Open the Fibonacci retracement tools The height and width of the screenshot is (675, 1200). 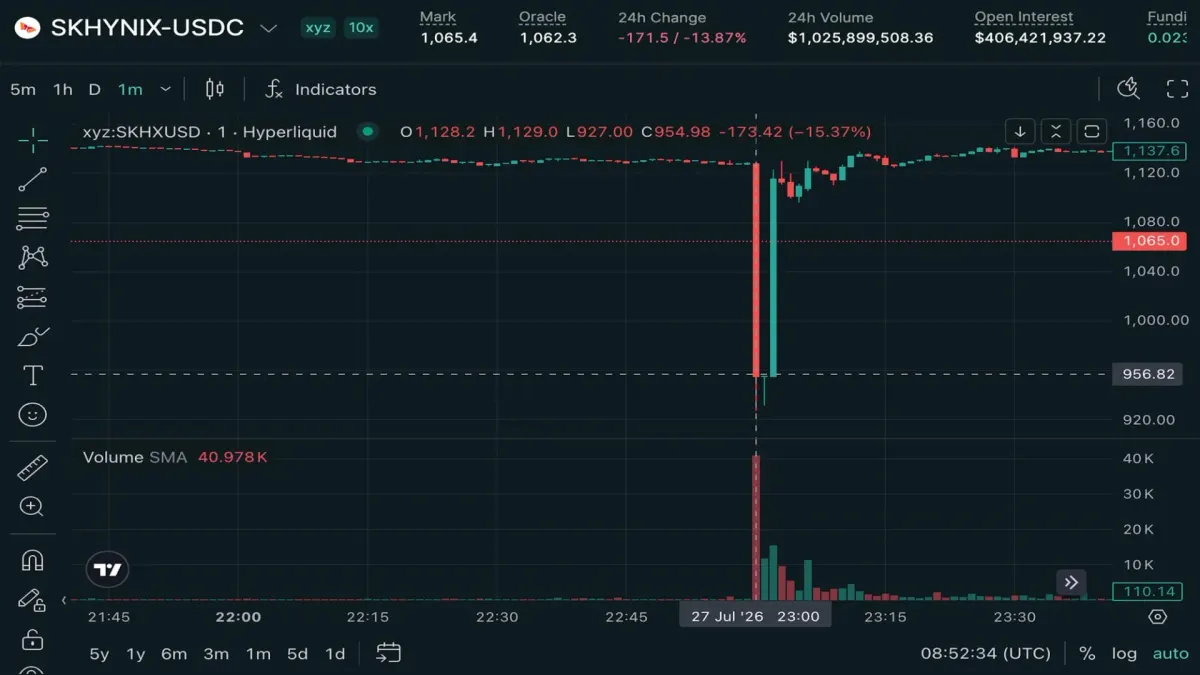click(x=33, y=219)
